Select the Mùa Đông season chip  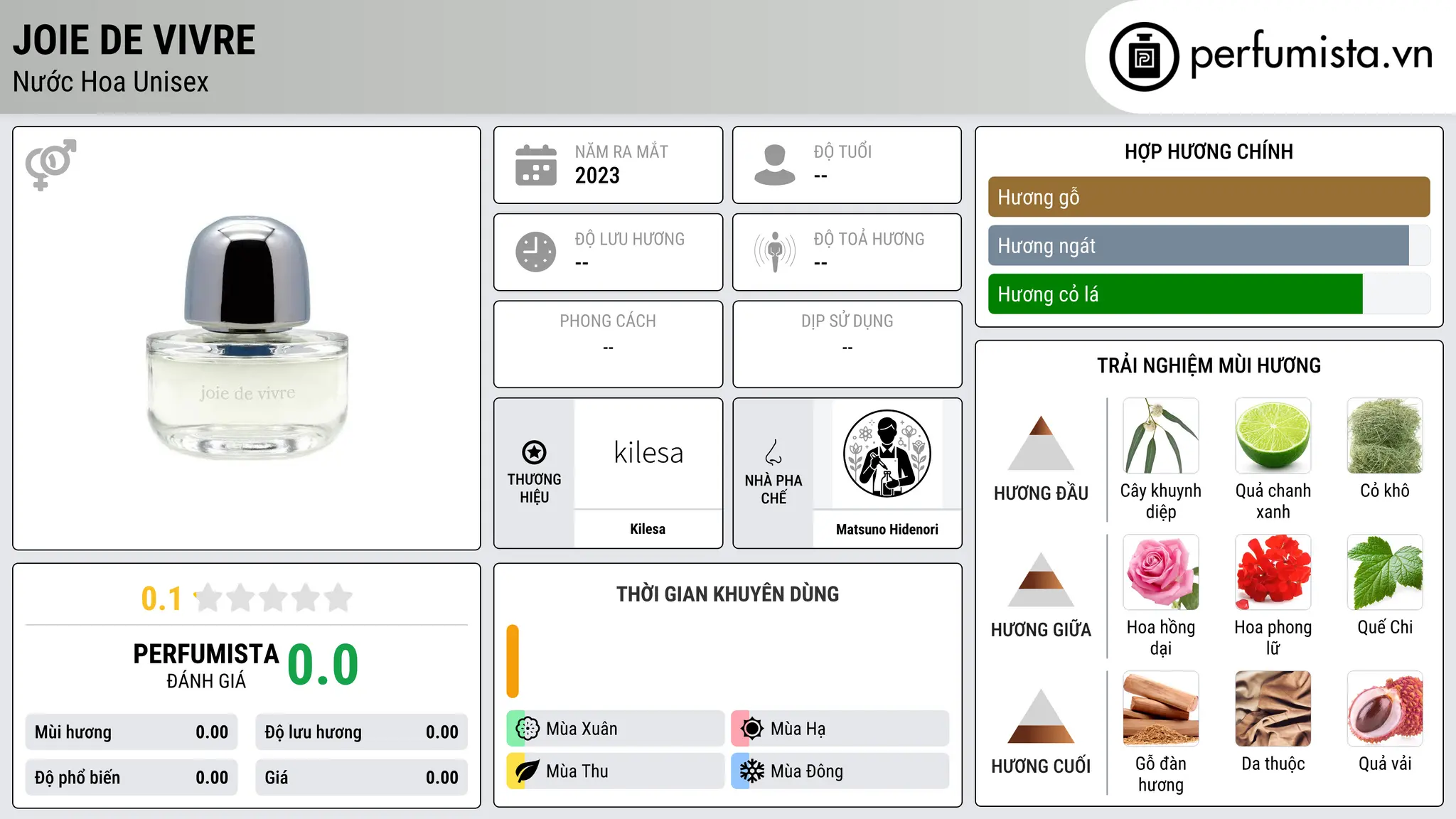click(x=840, y=771)
